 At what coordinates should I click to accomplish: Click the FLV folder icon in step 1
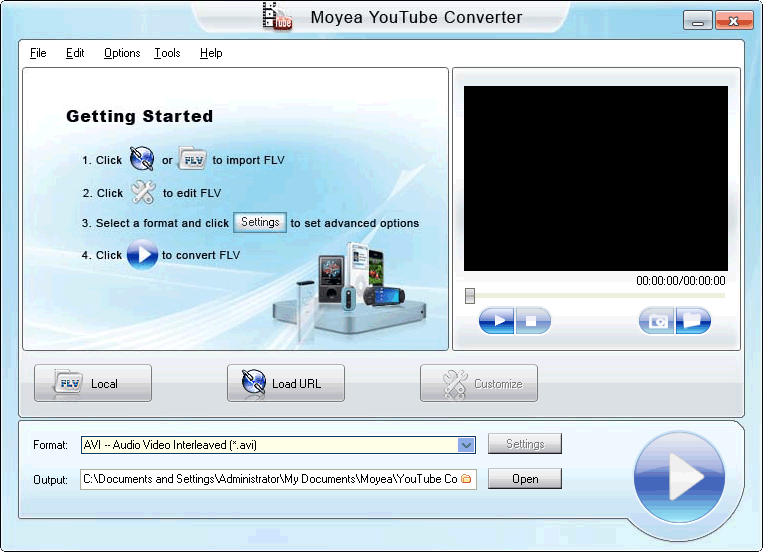point(192,159)
